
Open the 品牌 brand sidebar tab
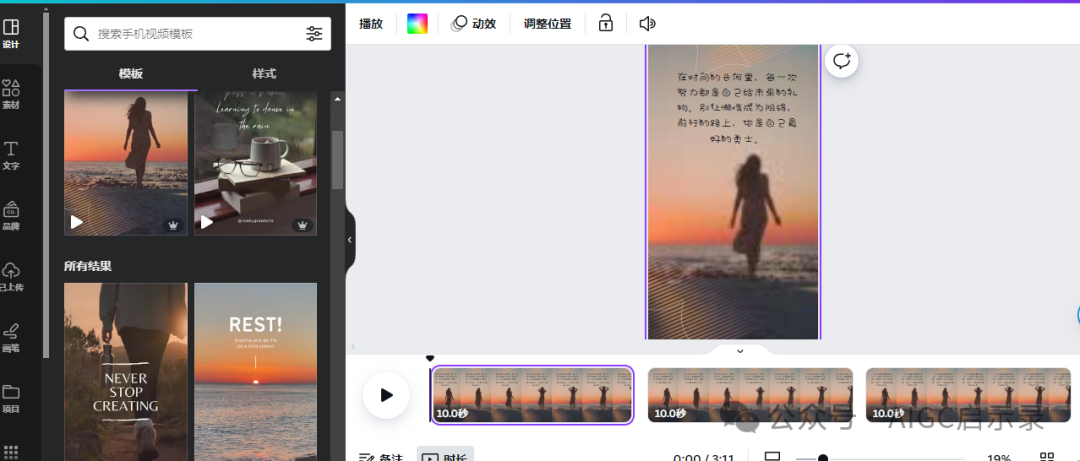pyautogui.click(x=11, y=216)
